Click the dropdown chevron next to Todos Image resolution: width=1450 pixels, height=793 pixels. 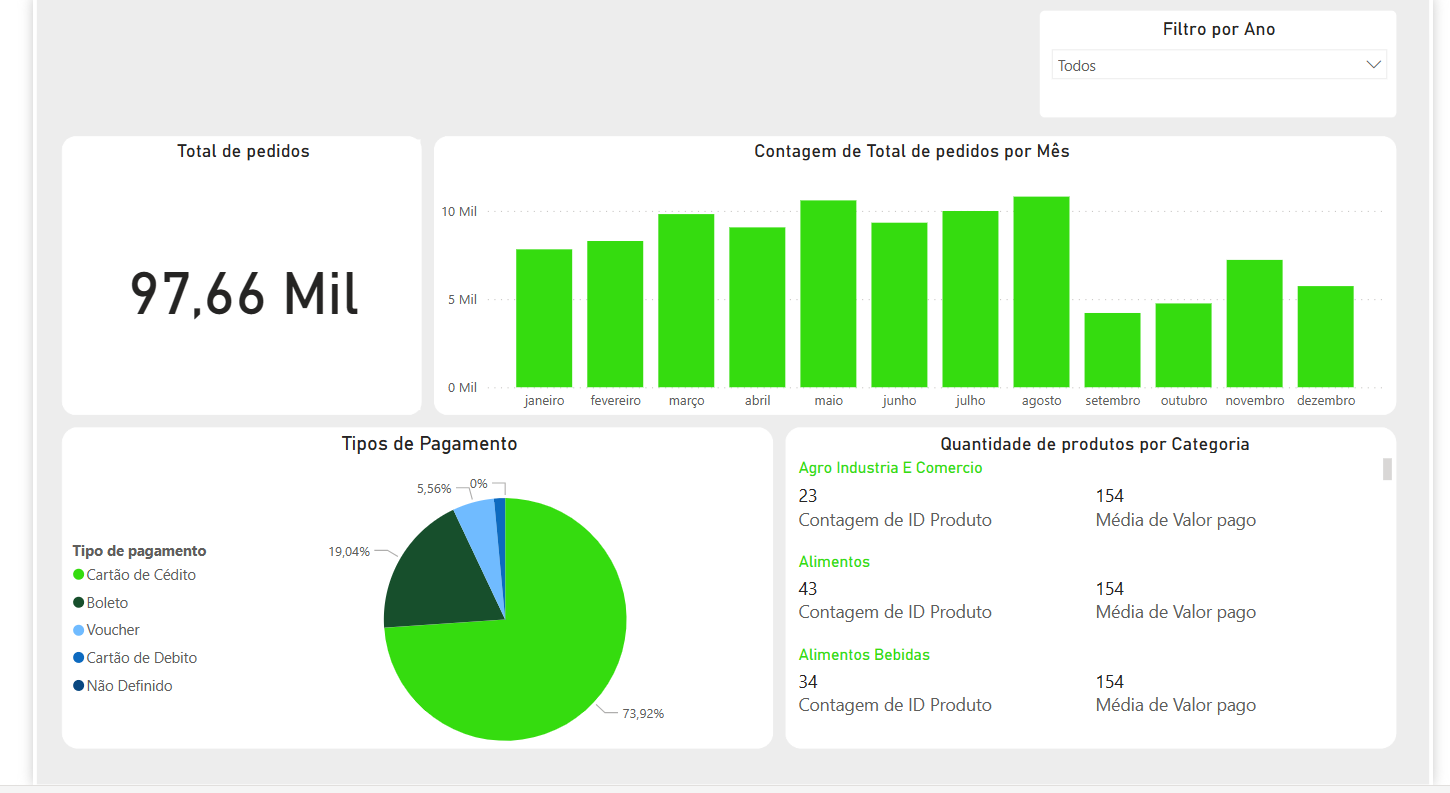pyautogui.click(x=1373, y=64)
